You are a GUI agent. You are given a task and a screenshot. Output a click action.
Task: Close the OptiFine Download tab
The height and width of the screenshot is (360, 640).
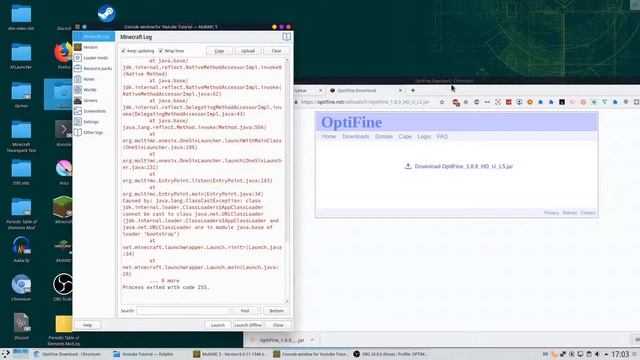pos(400,90)
